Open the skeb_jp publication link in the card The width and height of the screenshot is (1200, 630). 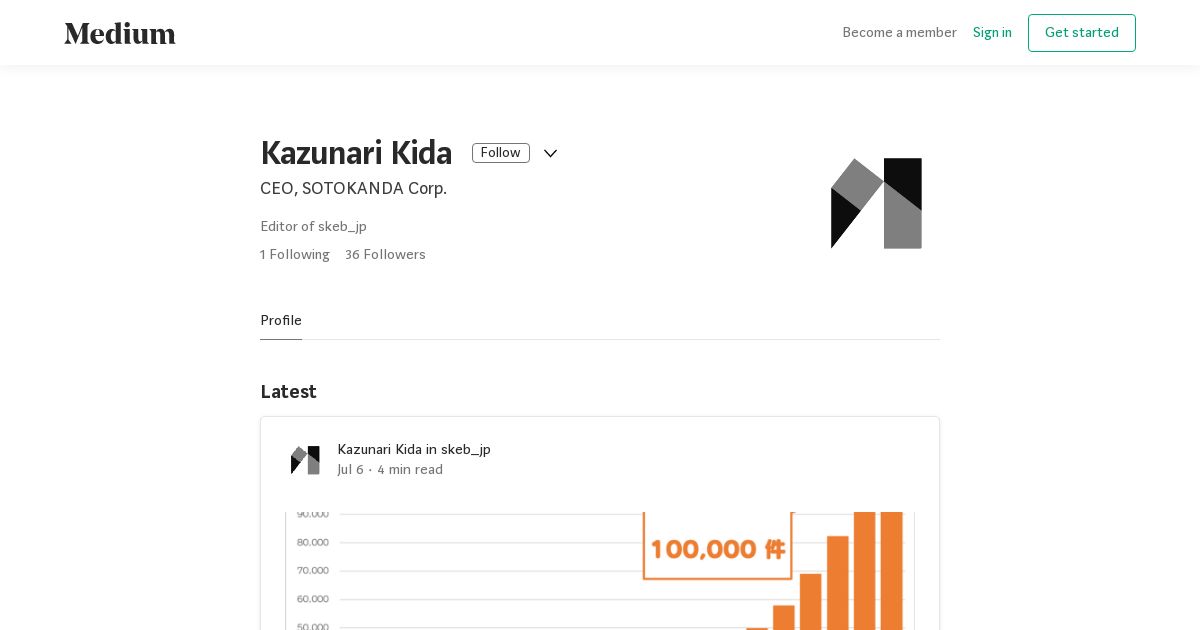pos(466,450)
